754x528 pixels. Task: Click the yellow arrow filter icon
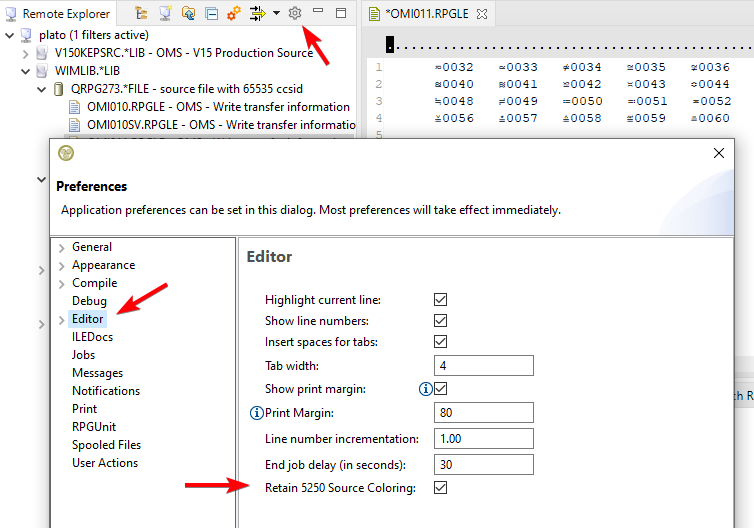click(256, 13)
